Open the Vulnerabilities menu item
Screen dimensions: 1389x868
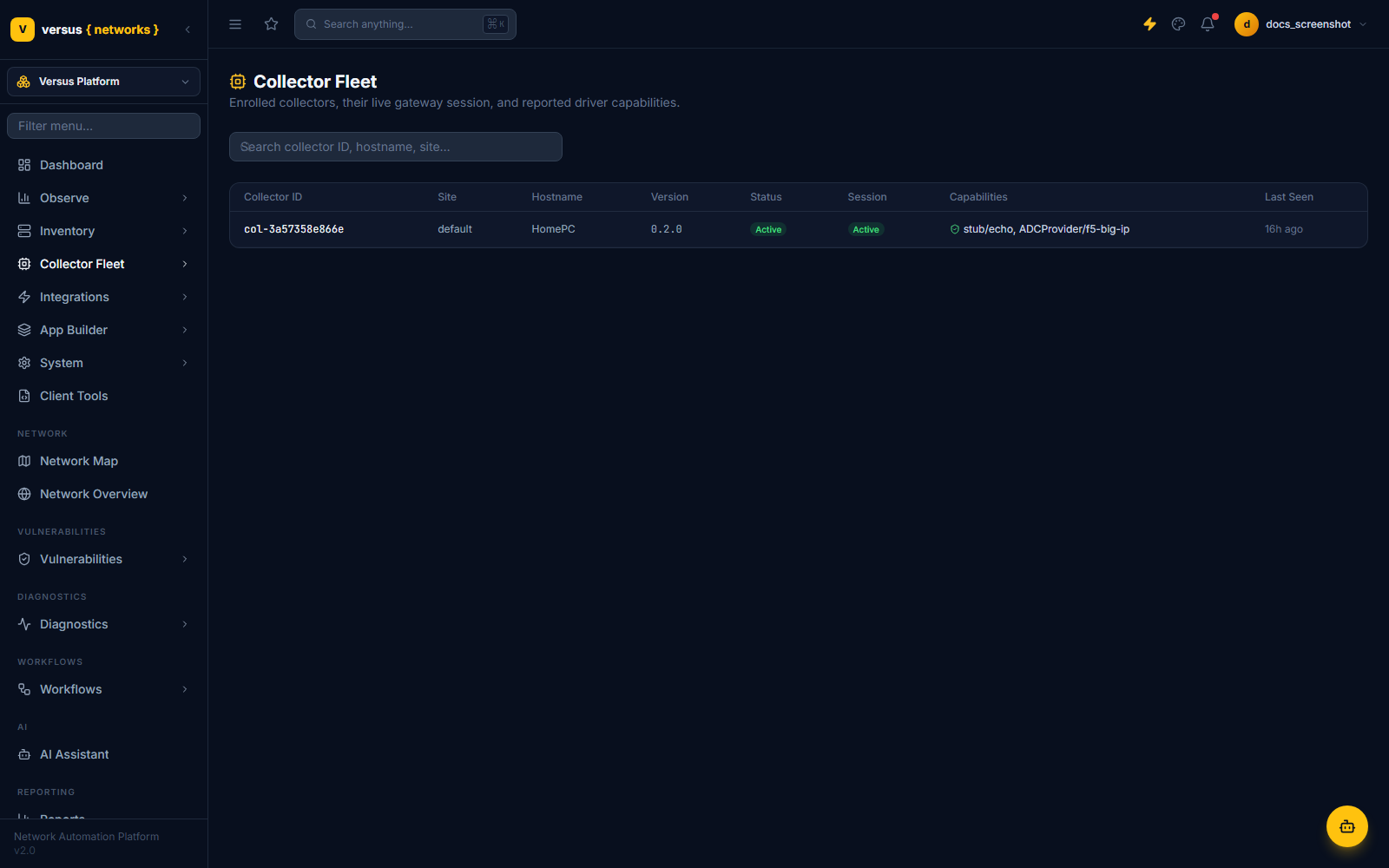103,559
